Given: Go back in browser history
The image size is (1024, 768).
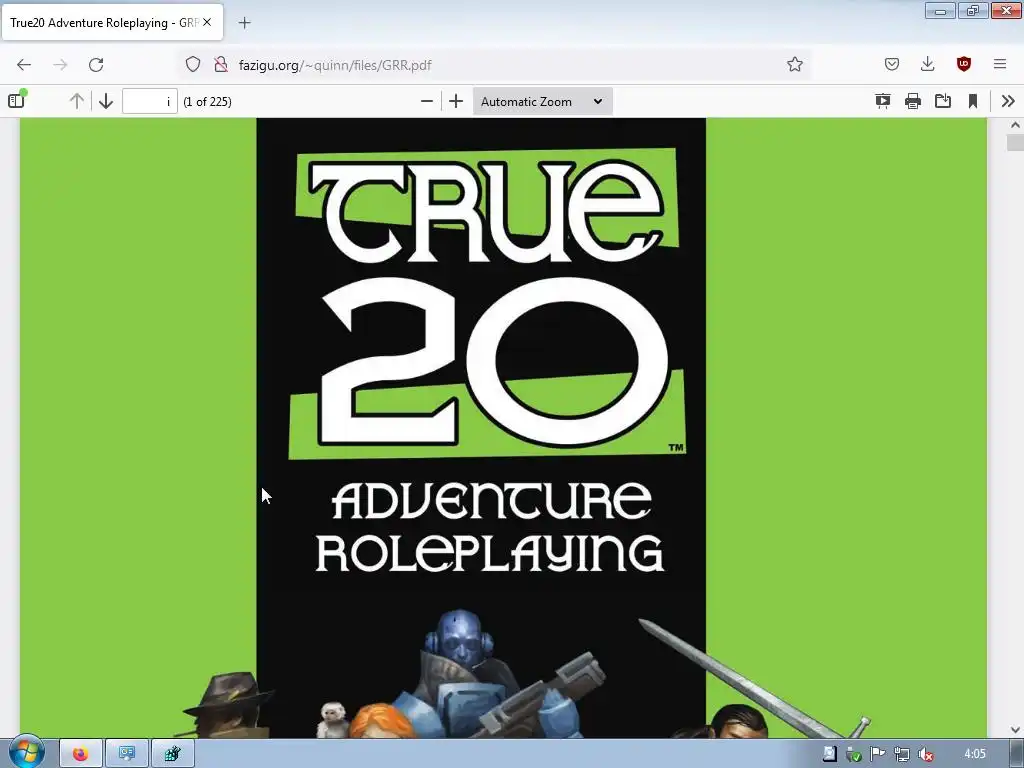Looking at the screenshot, I should 24,65.
